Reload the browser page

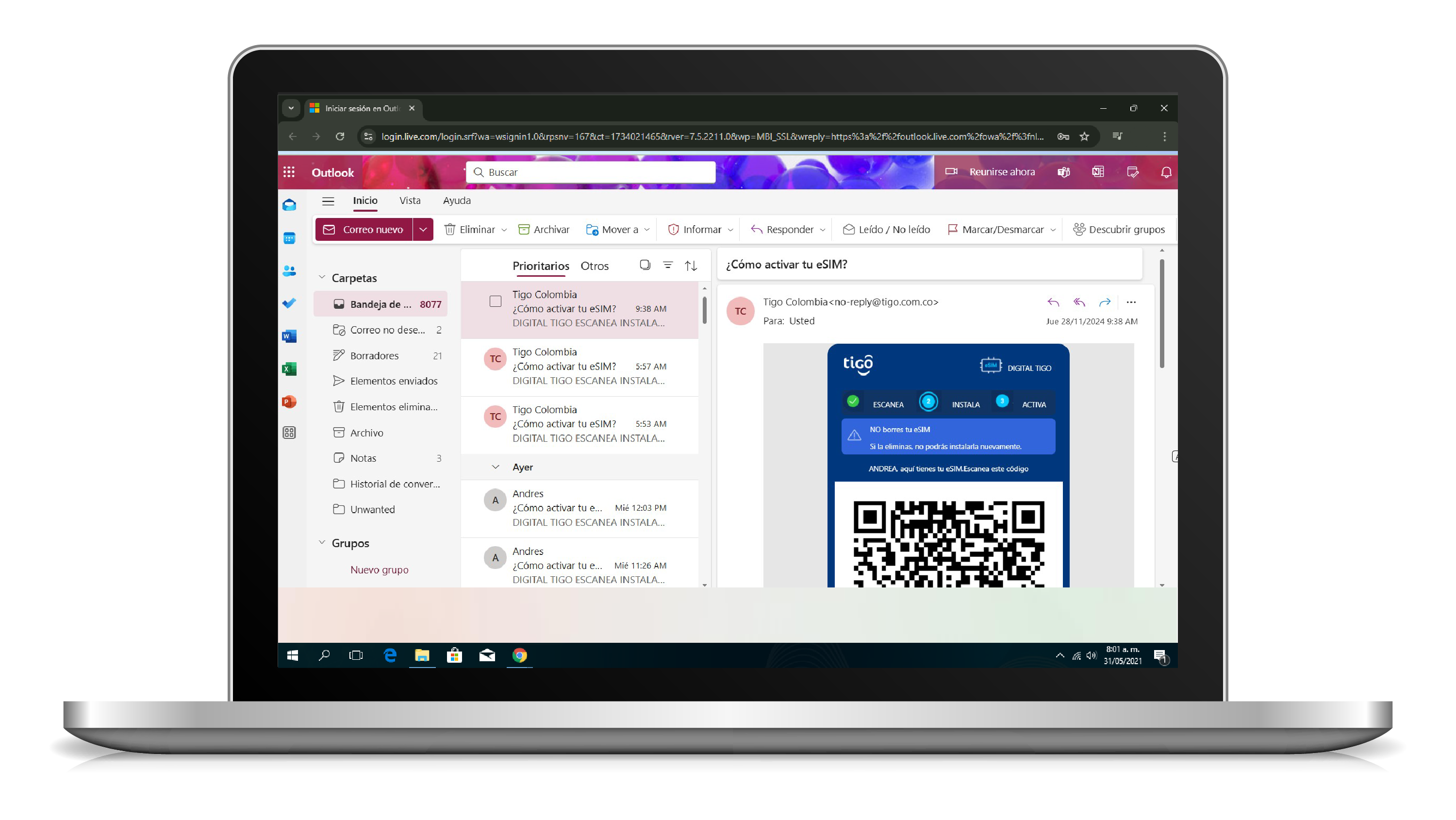[340, 136]
